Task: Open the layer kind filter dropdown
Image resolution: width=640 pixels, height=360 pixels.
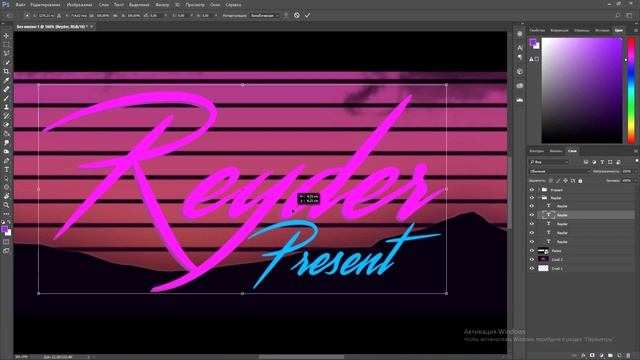Action: click(x=549, y=162)
